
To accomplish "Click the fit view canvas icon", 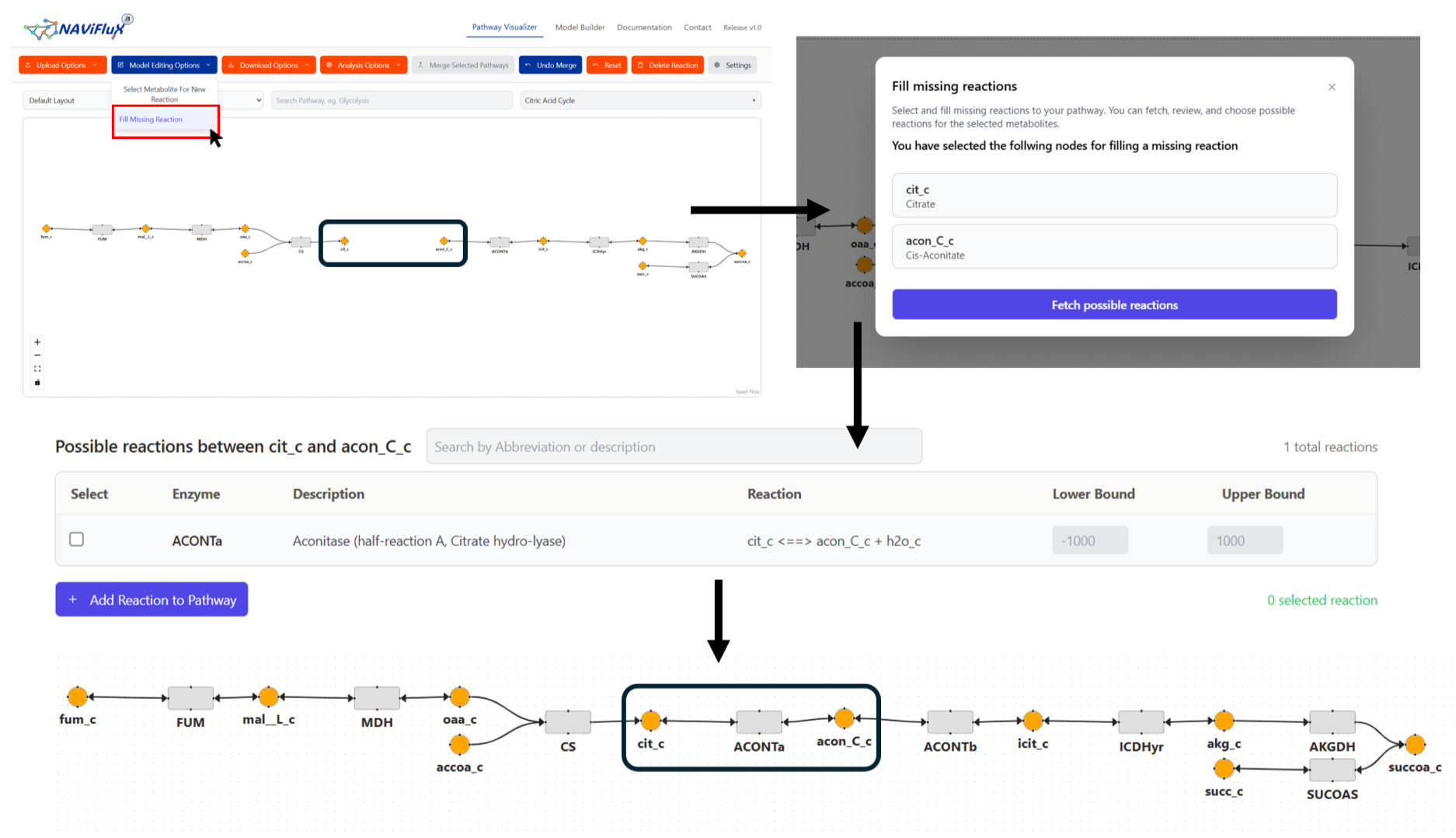I will [37, 369].
